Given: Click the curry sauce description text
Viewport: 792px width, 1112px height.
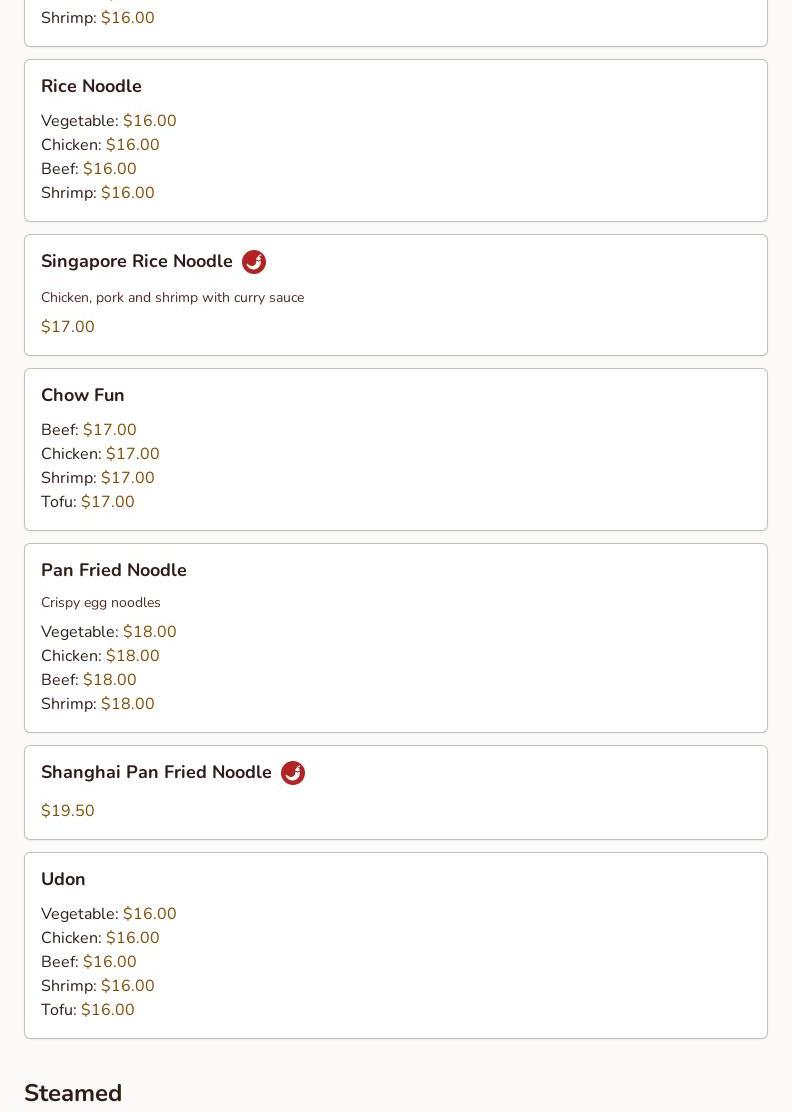Looking at the screenshot, I should coord(172,297).
